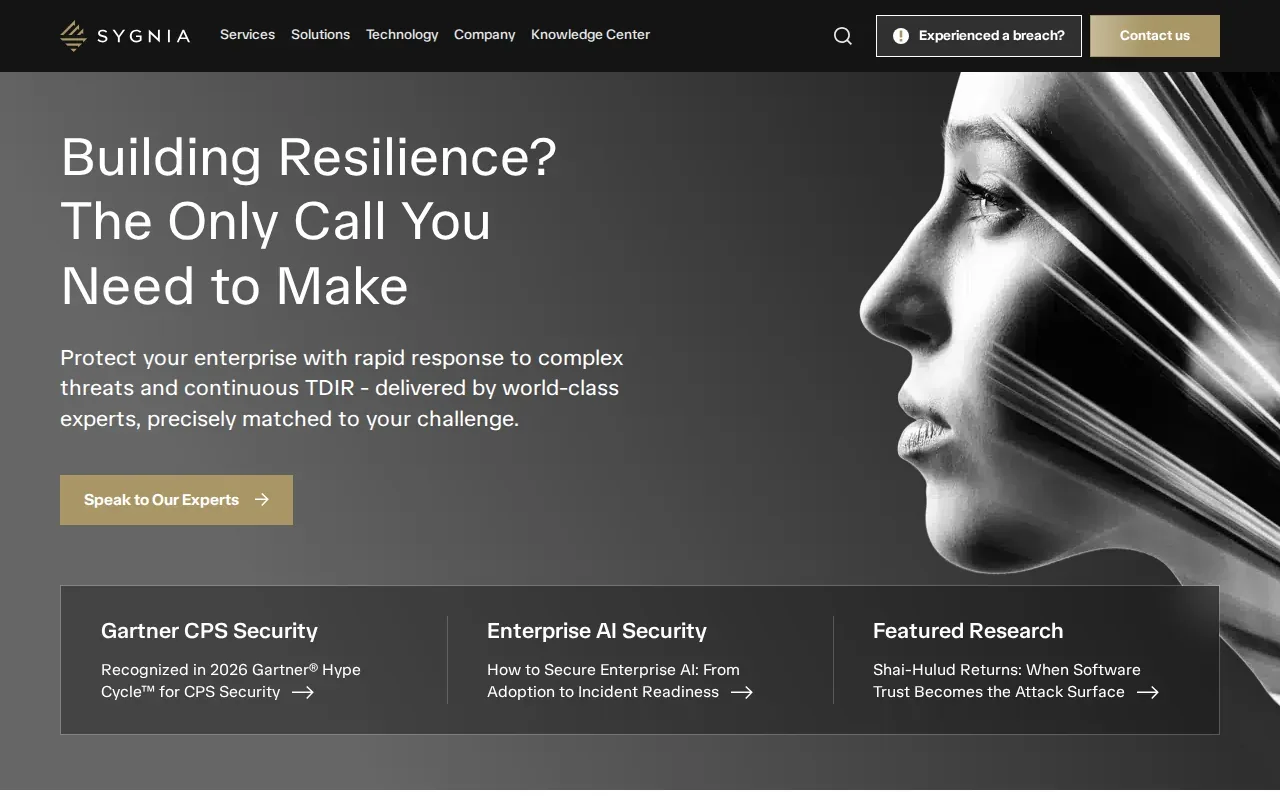Open the Technology menu
Image resolution: width=1280 pixels, height=800 pixels.
402,35
